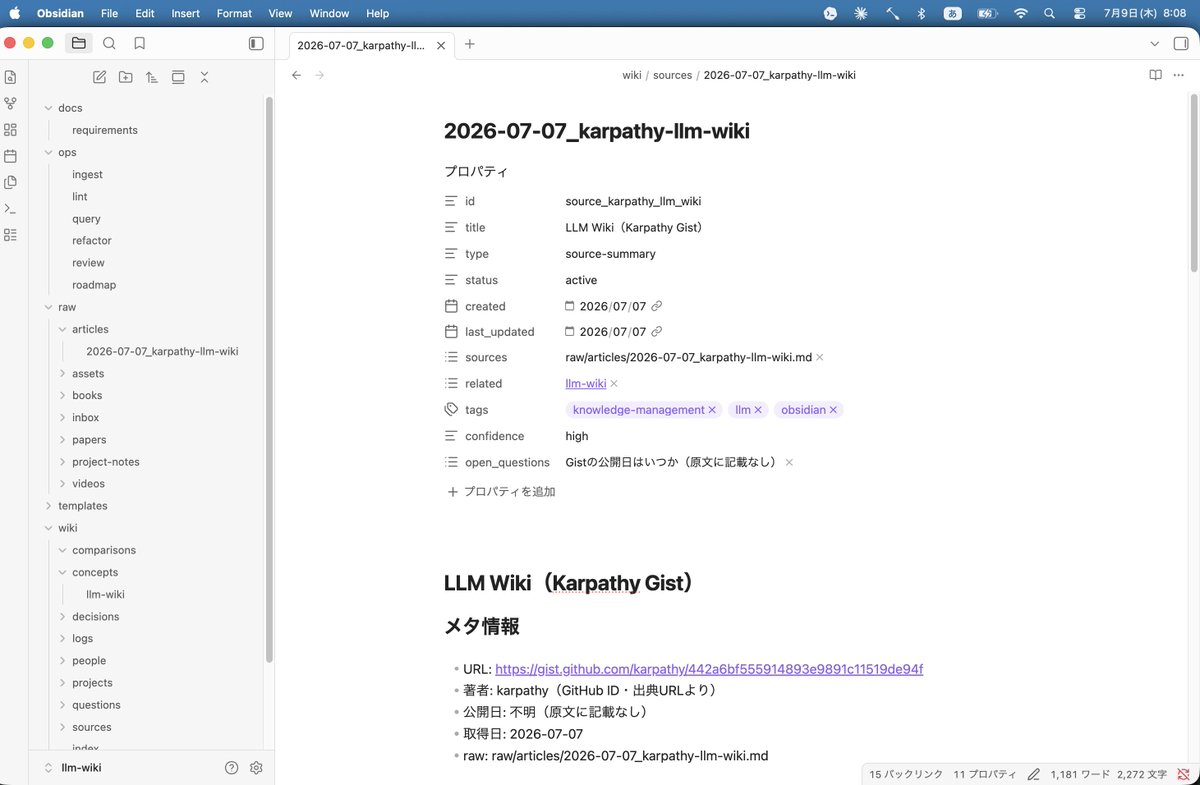Open quick switcher file-search ribbon icon
This screenshot has height=785, width=1200.
[11, 77]
